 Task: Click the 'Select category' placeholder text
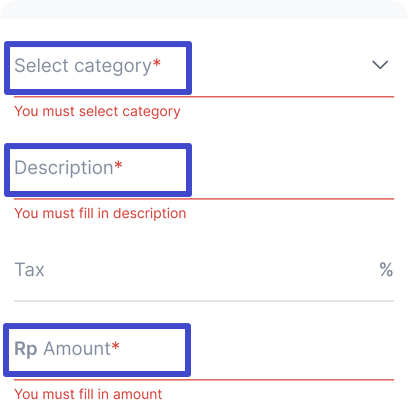tap(83, 66)
